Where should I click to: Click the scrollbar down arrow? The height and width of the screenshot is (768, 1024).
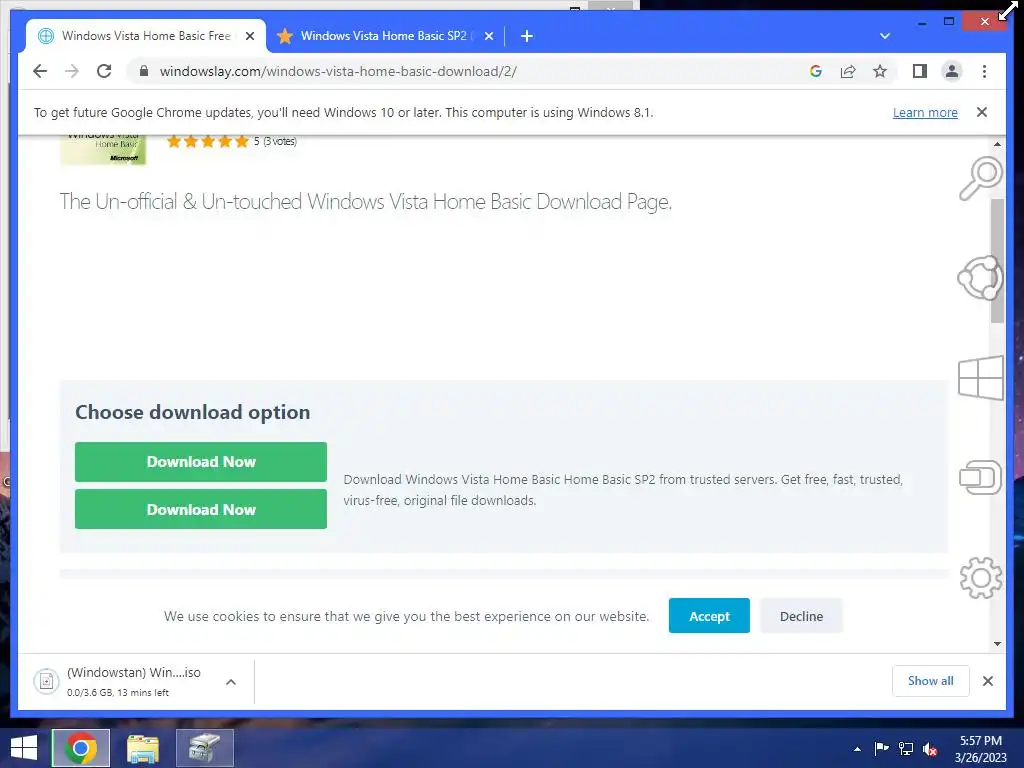click(997, 643)
